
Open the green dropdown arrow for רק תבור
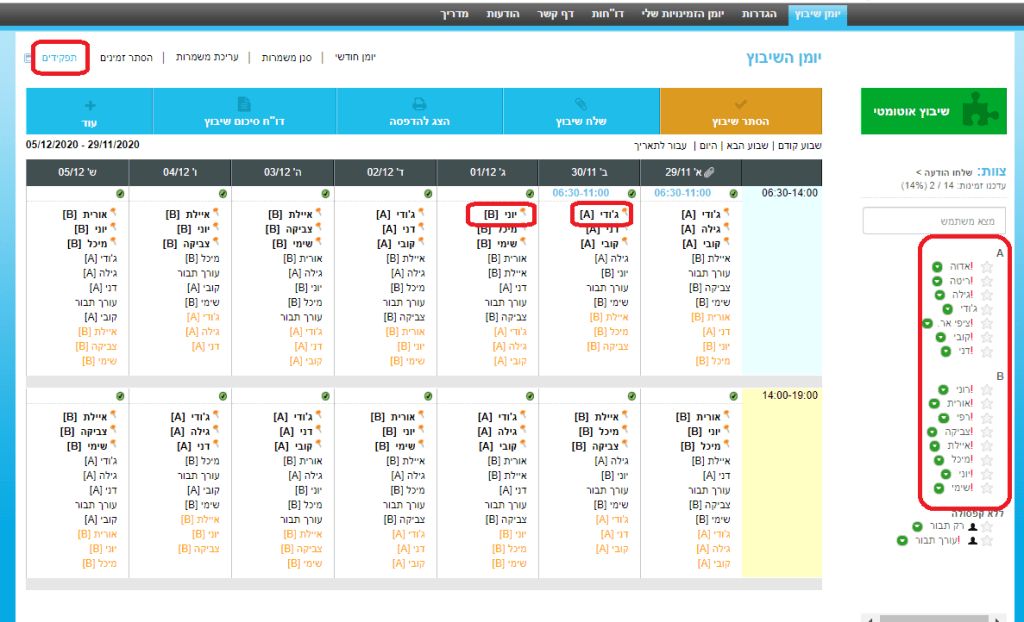[917, 526]
